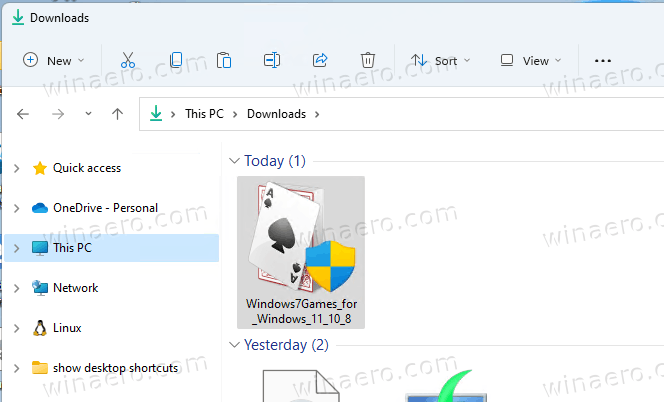Viewport: 664px width, 402px height.
Task: Open chevron after This PC in breadcrumb
Action: pos(235,114)
